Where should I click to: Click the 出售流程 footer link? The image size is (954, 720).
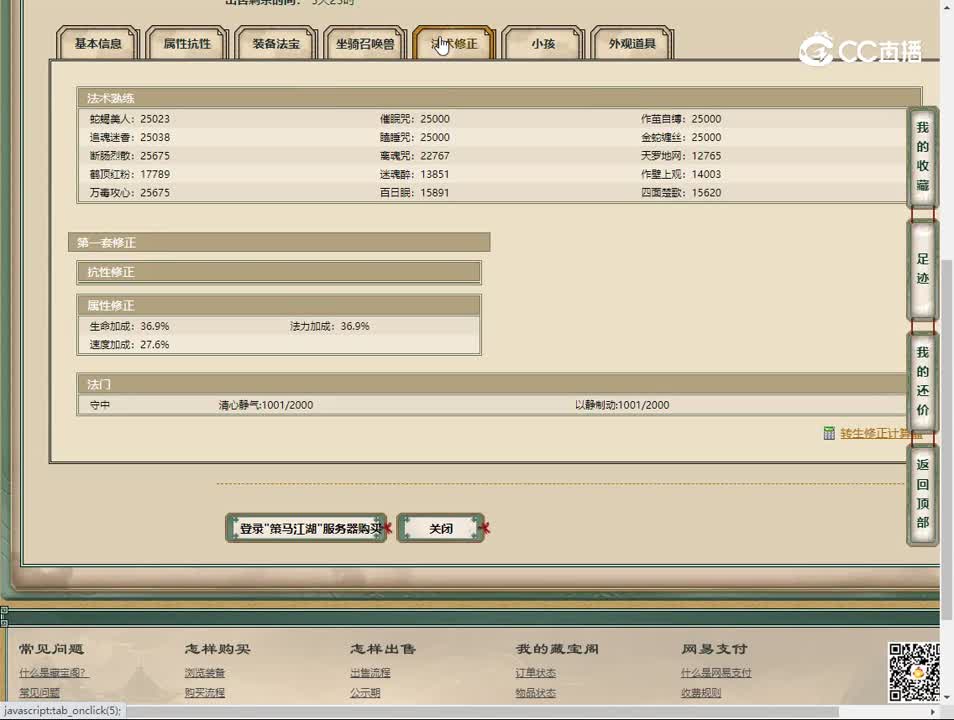(370, 673)
